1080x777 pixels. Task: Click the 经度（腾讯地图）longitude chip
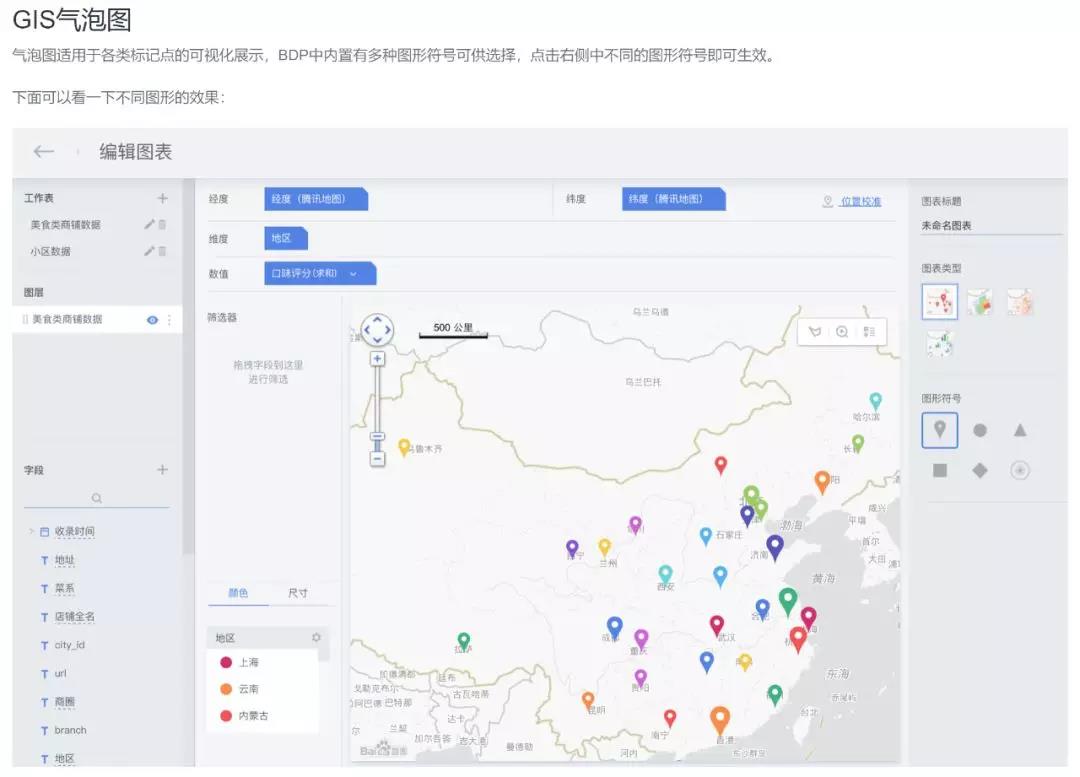coord(316,199)
